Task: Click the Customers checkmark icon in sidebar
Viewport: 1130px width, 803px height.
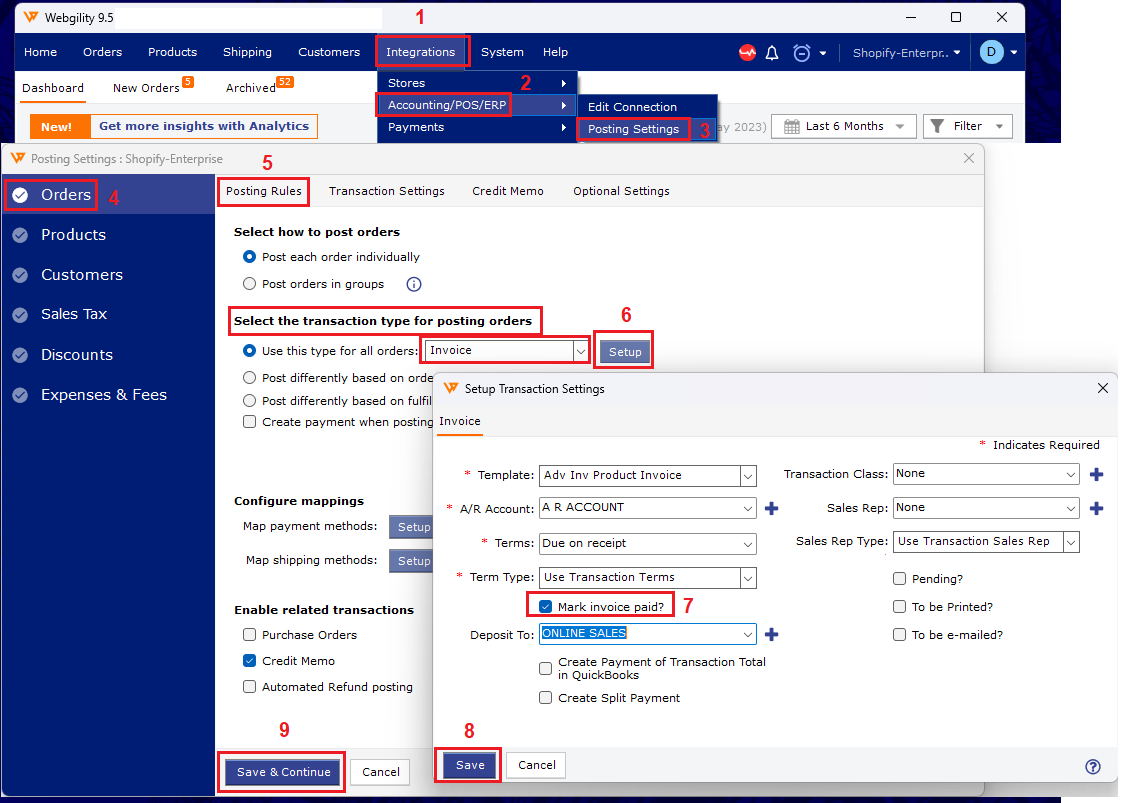Action: tap(20, 275)
